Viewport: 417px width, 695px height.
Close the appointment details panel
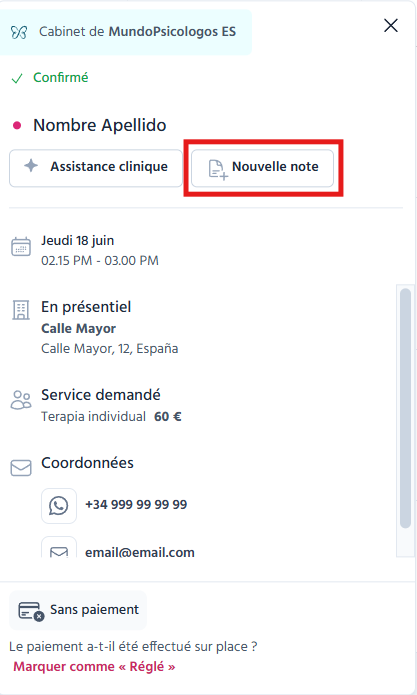tap(391, 26)
